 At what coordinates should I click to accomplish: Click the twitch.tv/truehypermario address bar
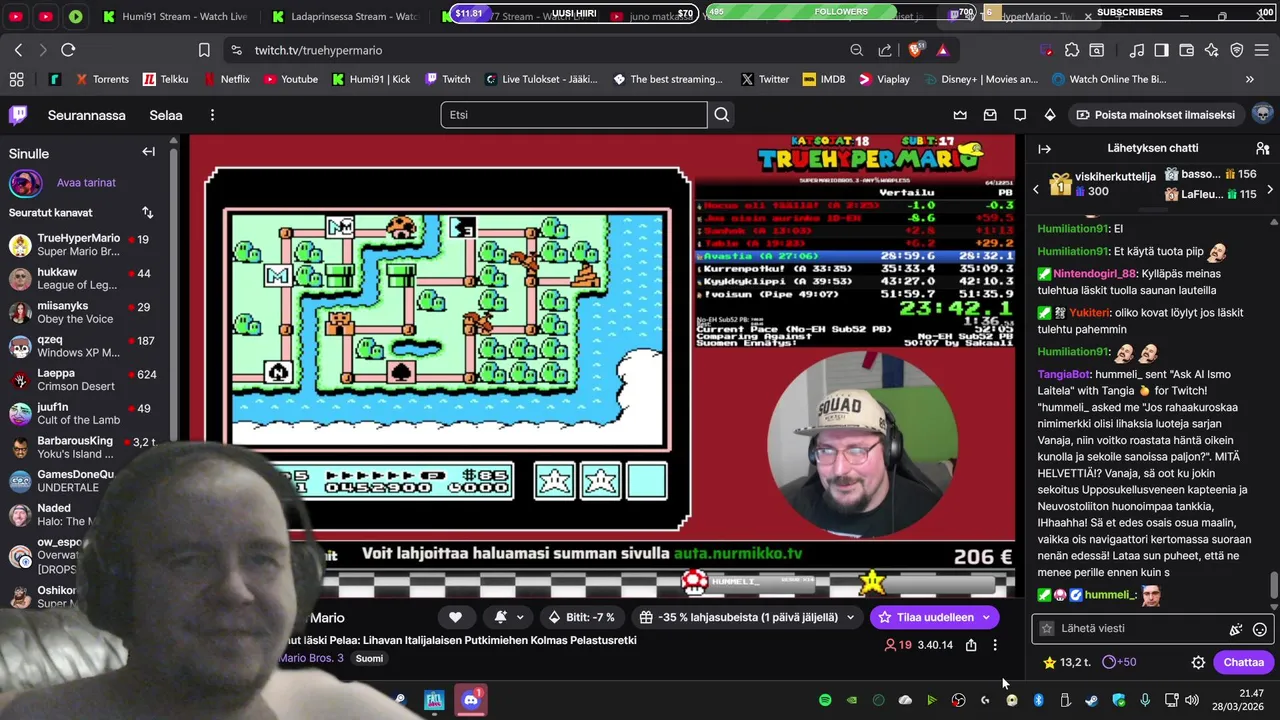tap(318, 50)
